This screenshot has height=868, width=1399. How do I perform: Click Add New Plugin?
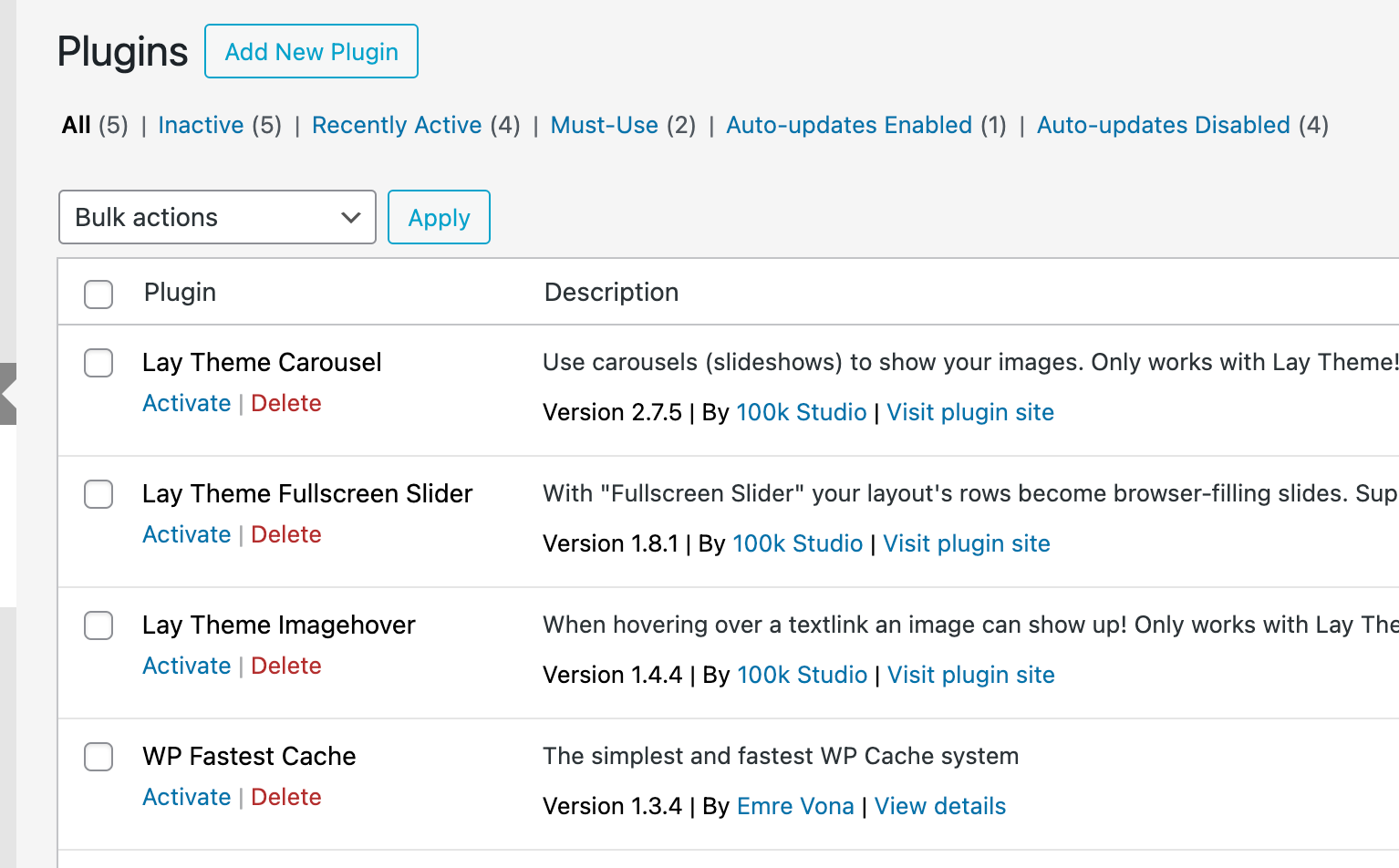[x=311, y=51]
